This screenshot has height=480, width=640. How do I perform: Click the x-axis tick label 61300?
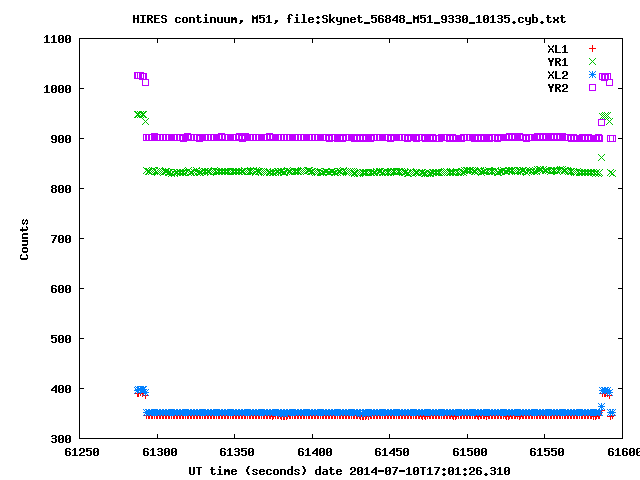160,452
